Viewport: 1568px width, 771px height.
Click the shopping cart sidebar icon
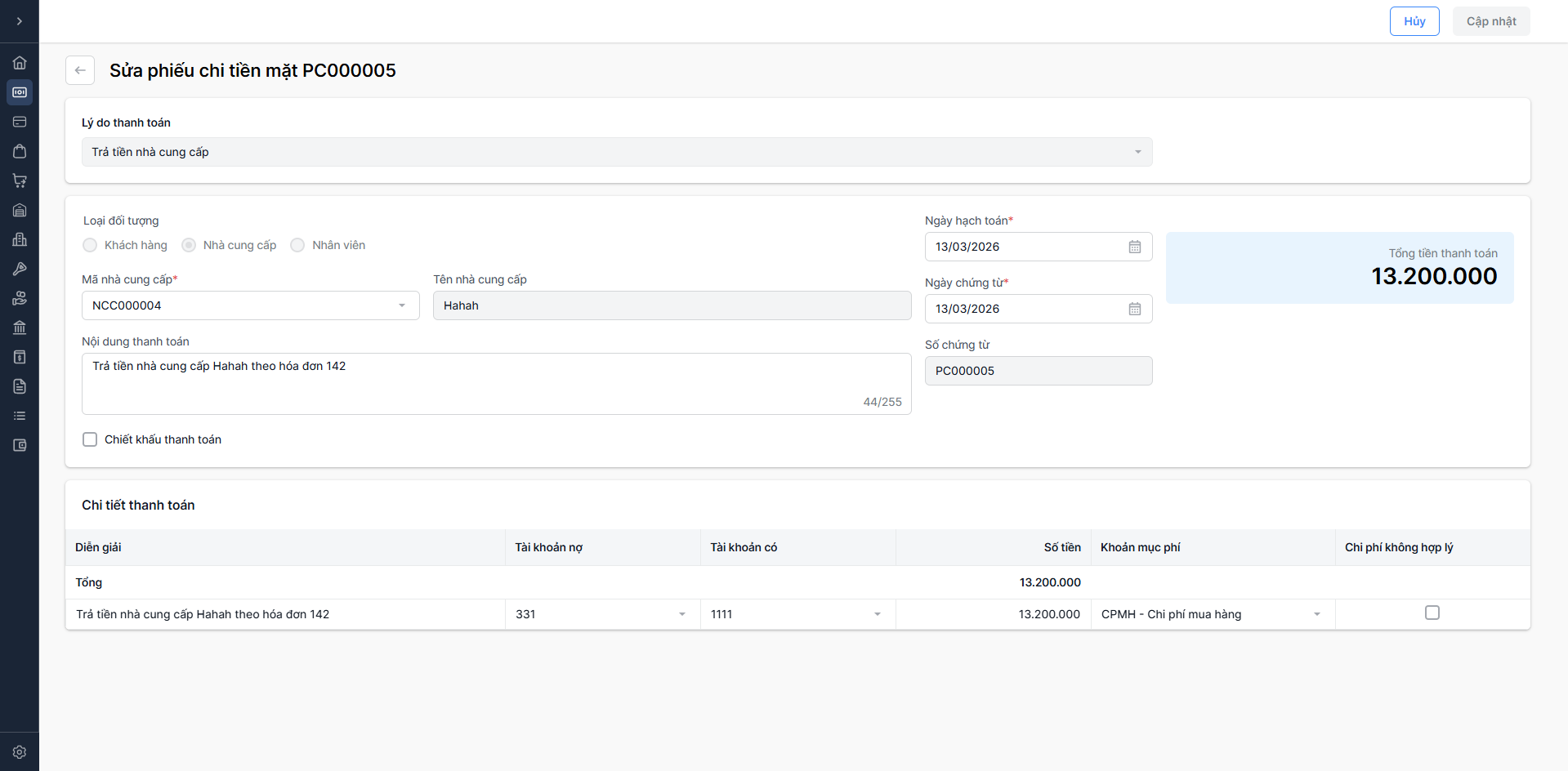[x=20, y=180]
